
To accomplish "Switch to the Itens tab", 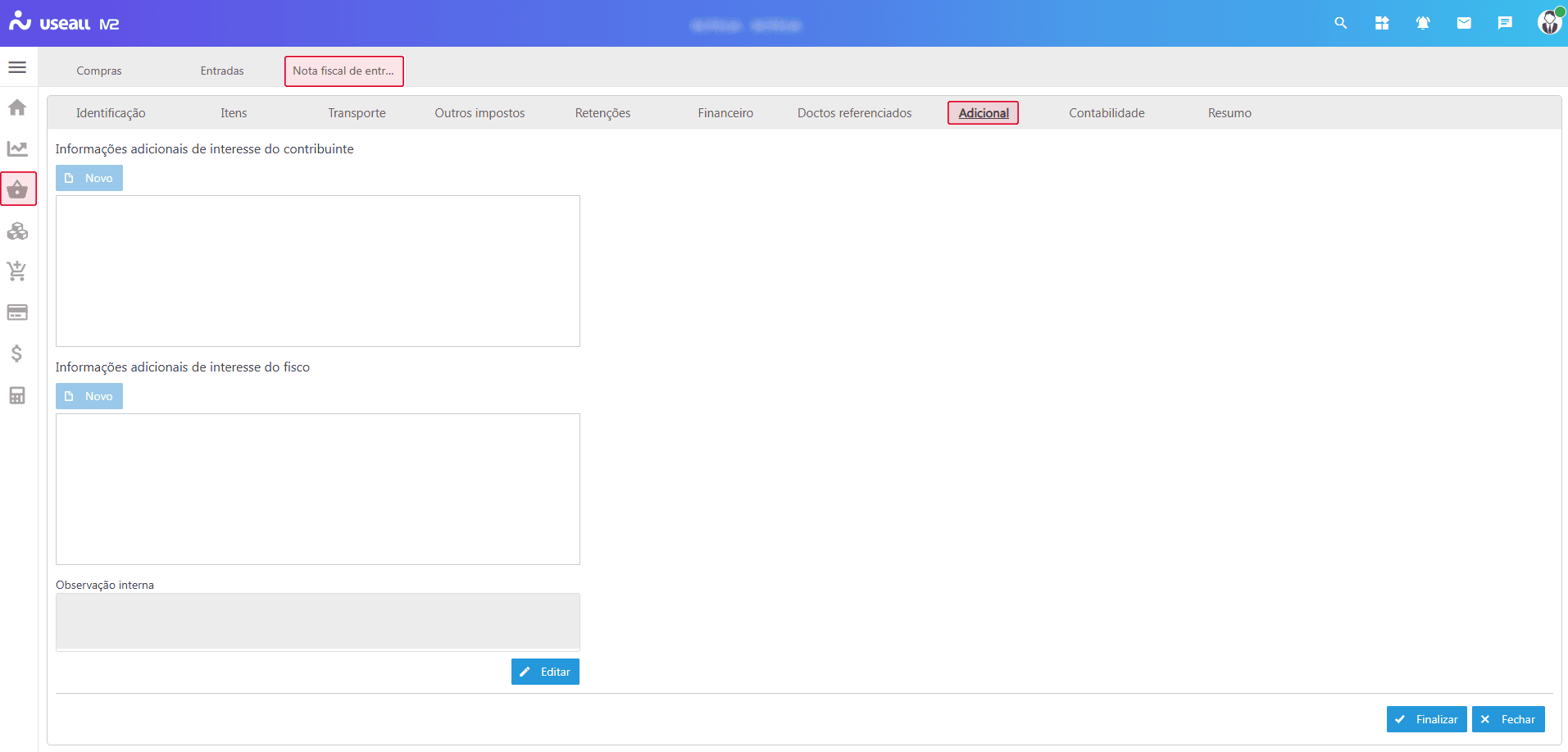I will pos(234,113).
